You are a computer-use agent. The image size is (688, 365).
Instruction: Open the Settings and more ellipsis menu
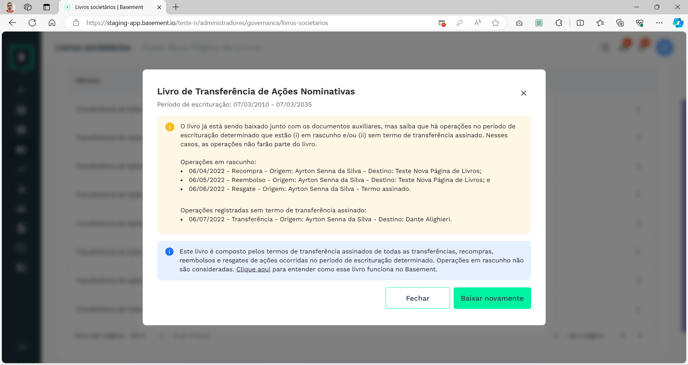pos(659,23)
